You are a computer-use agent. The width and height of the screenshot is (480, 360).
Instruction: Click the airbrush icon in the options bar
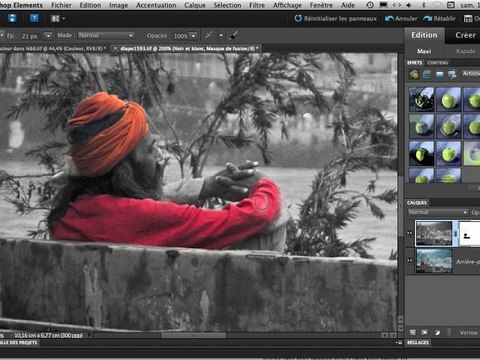coord(209,35)
